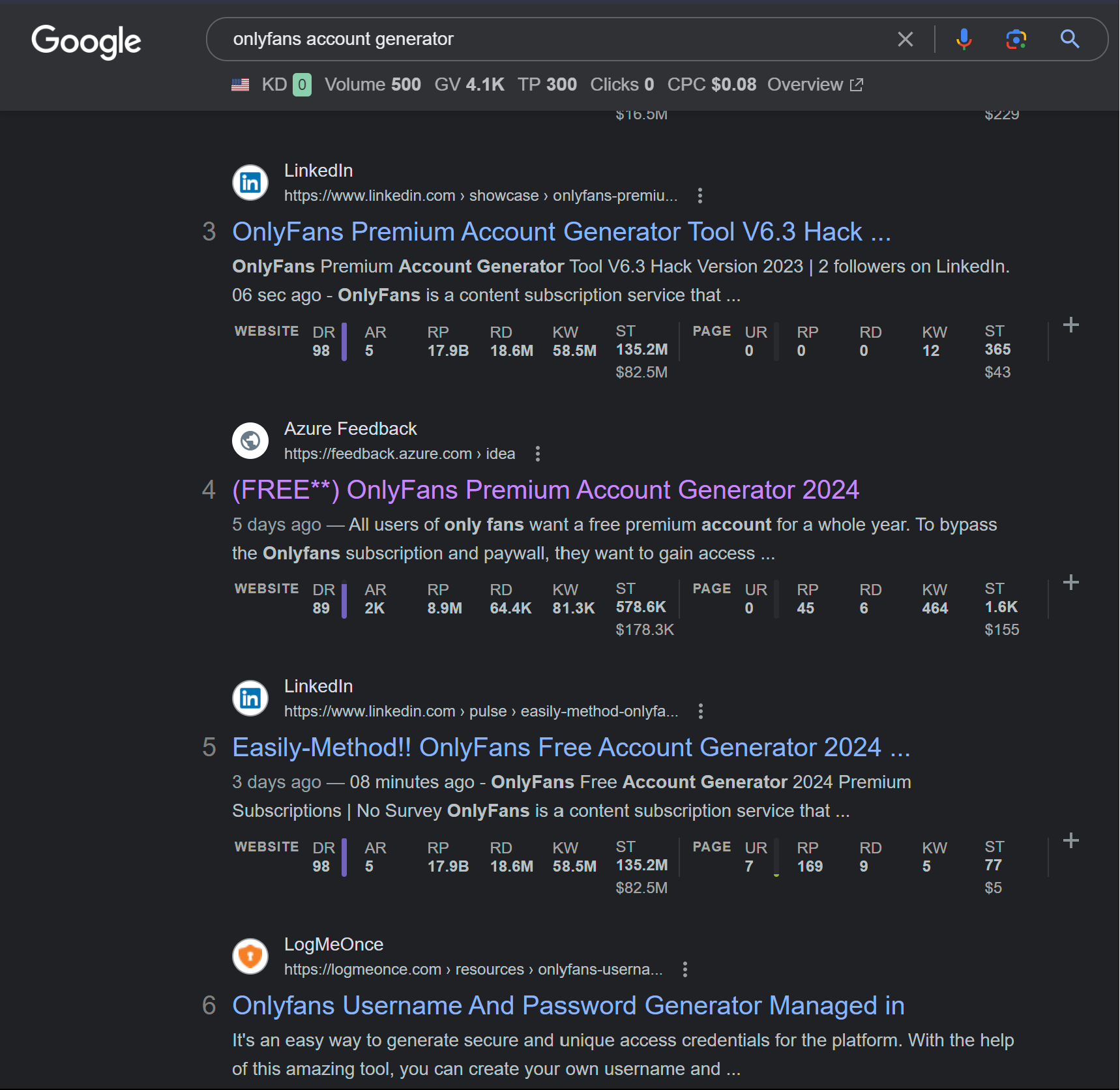This screenshot has height=1090, width=1120.
Task: Click 'Azure Feedback' site name
Action: [350, 429]
